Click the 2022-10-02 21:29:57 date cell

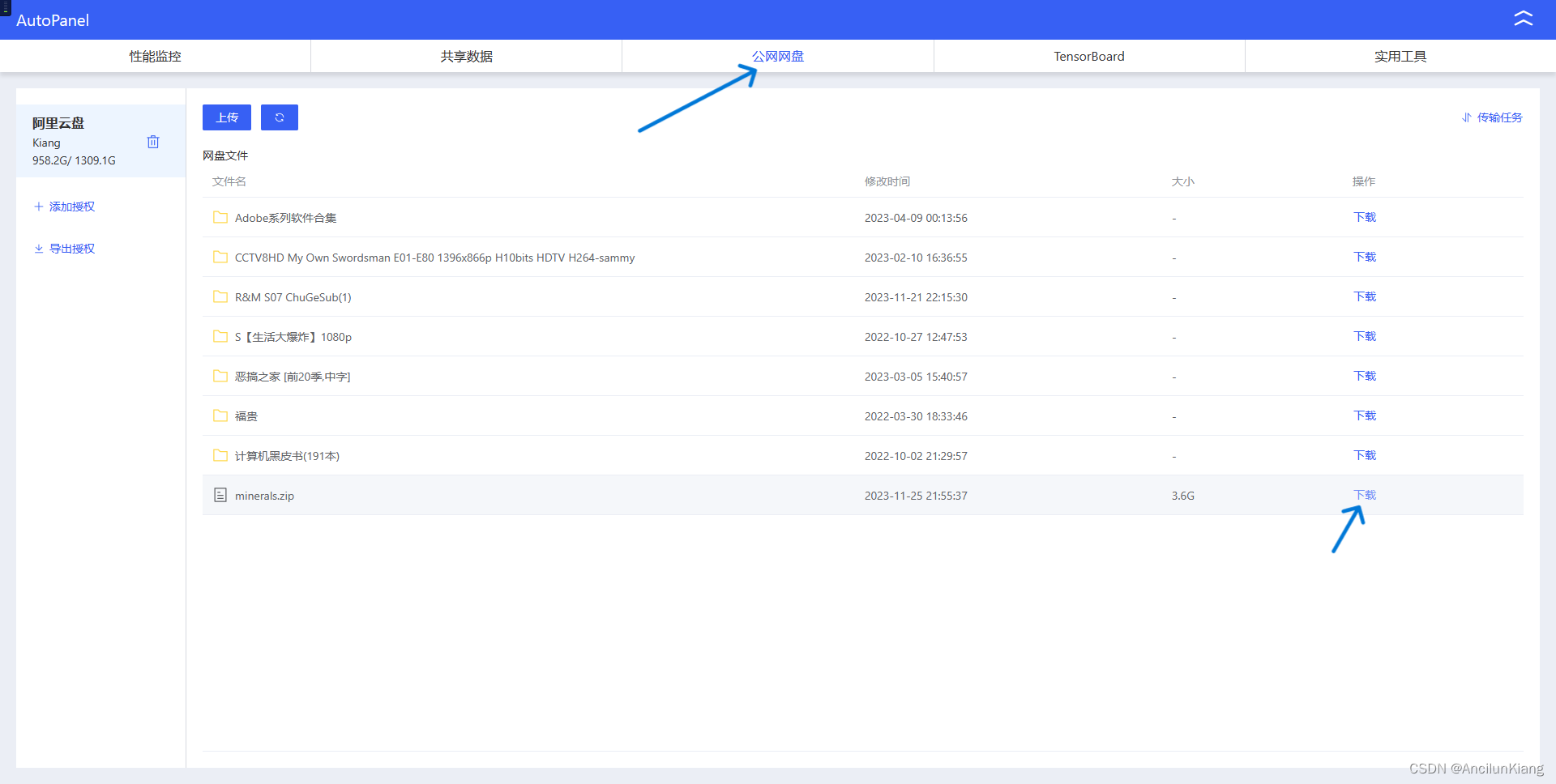pos(916,456)
